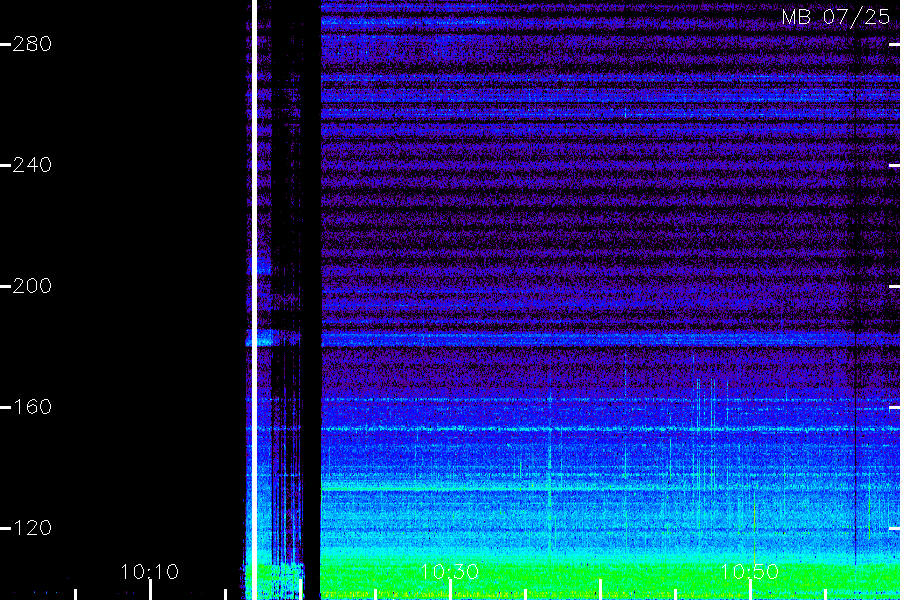Click the 10:10 time axis label

pos(149,572)
